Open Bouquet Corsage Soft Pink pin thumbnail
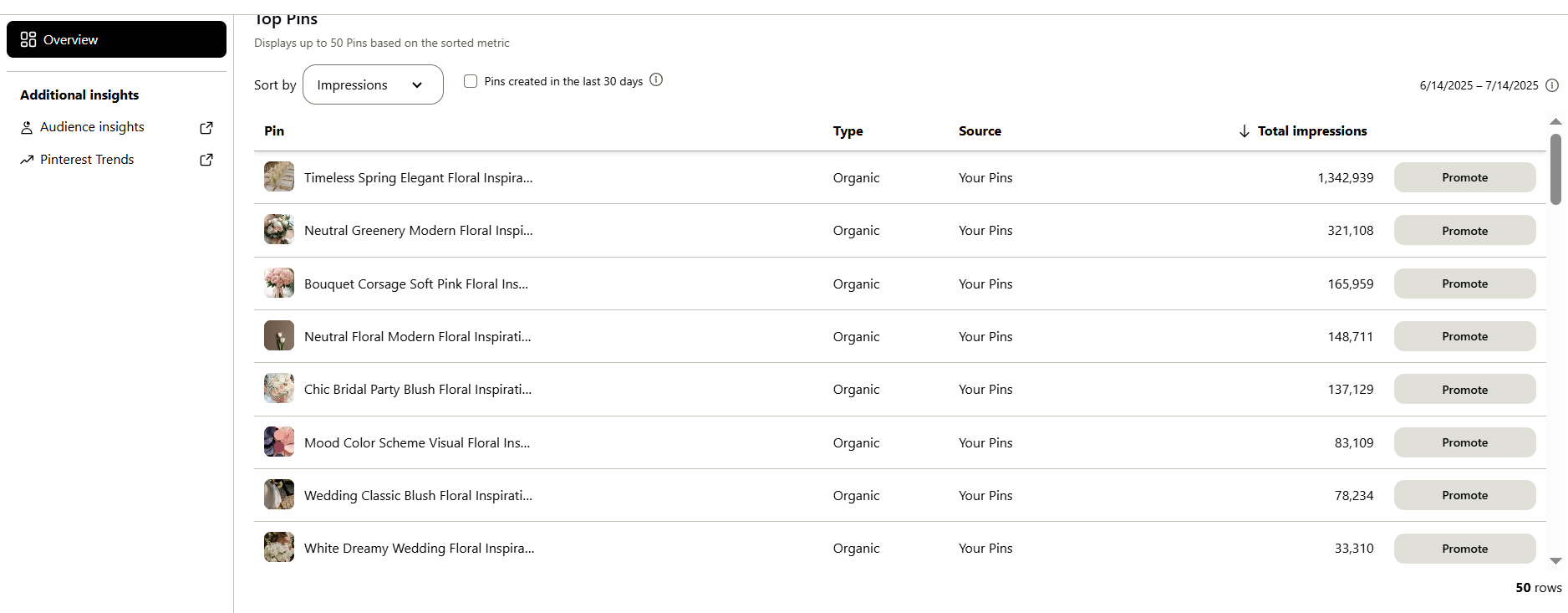1568x613 pixels. coord(279,283)
